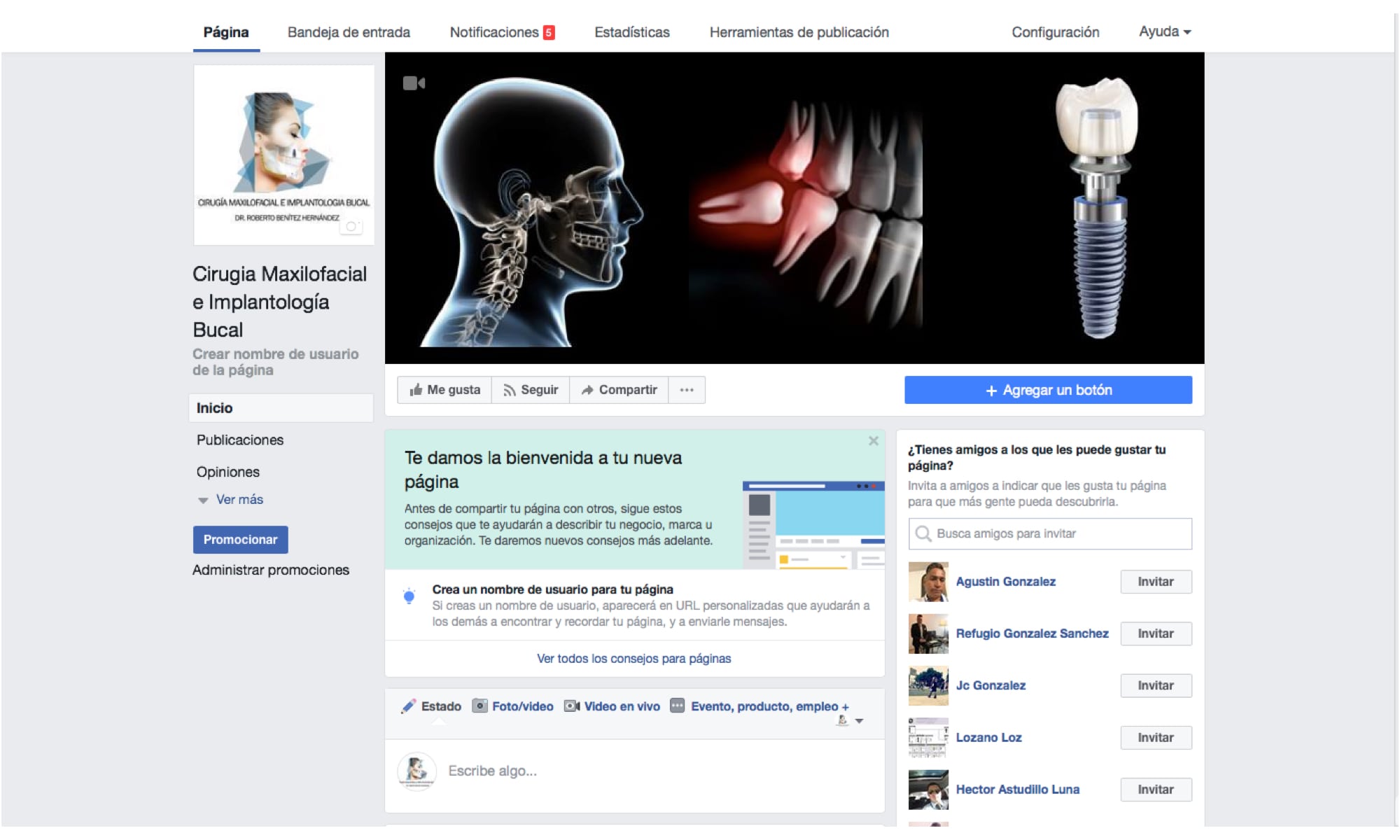1400x840 pixels.
Task: Click the magnifier in the friend search box
Action: coord(923,533)
